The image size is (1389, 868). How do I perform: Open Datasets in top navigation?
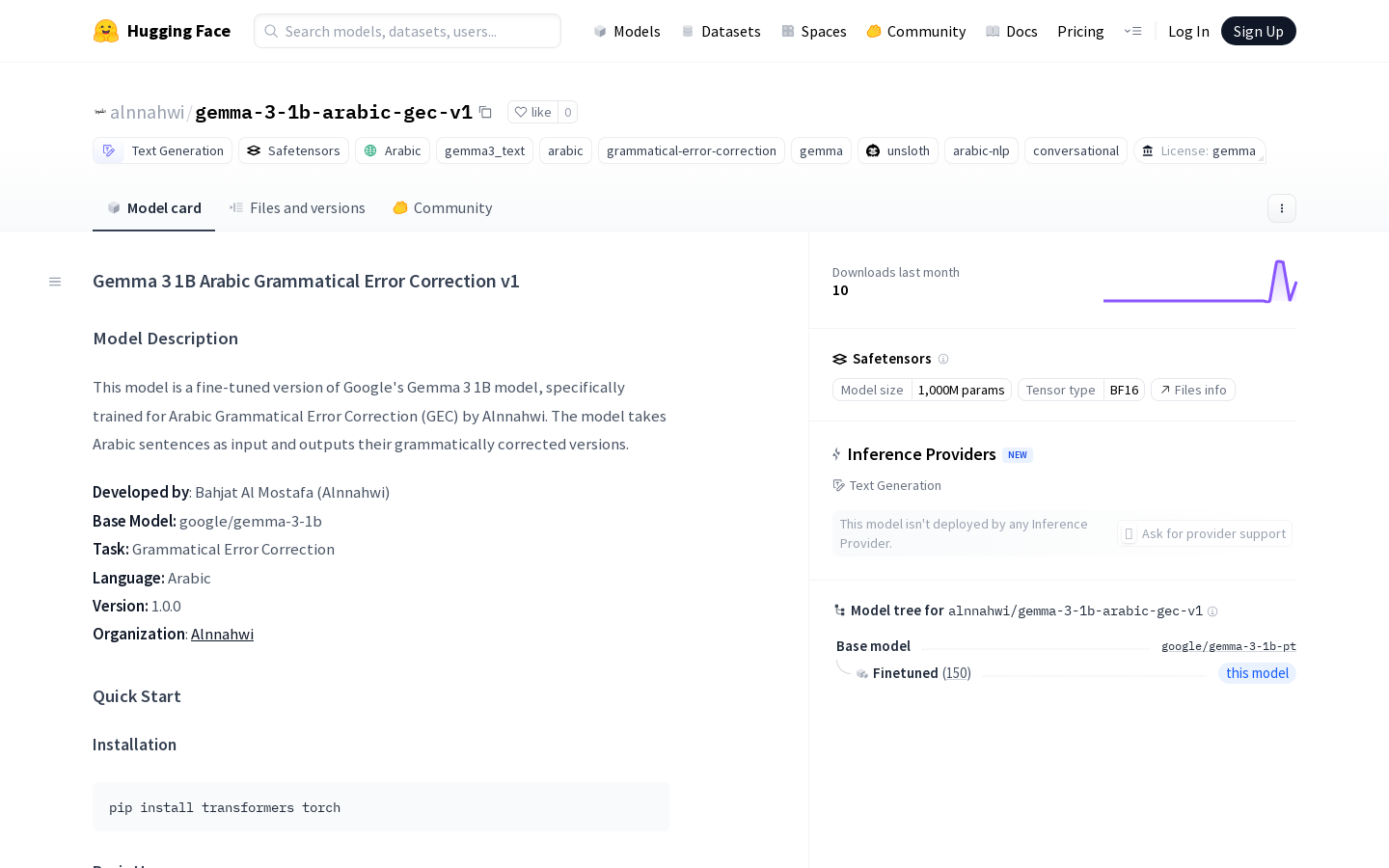point(721,31)
